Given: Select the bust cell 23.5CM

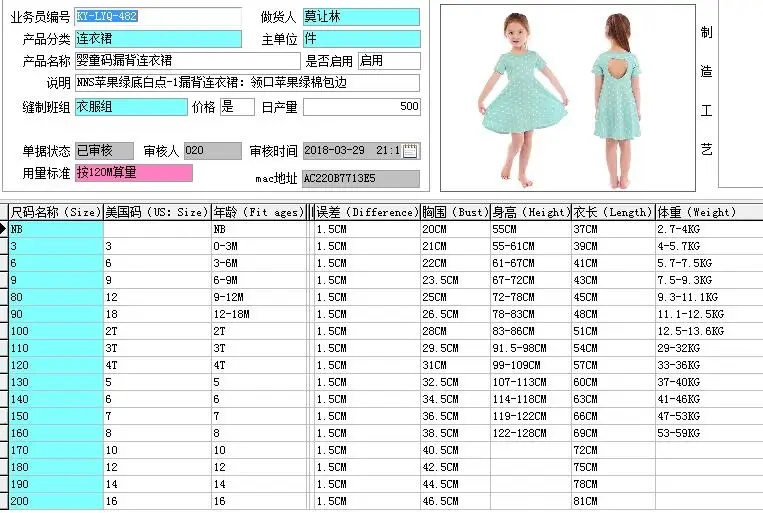Looking at the screenshot, I should pos(455,280).
